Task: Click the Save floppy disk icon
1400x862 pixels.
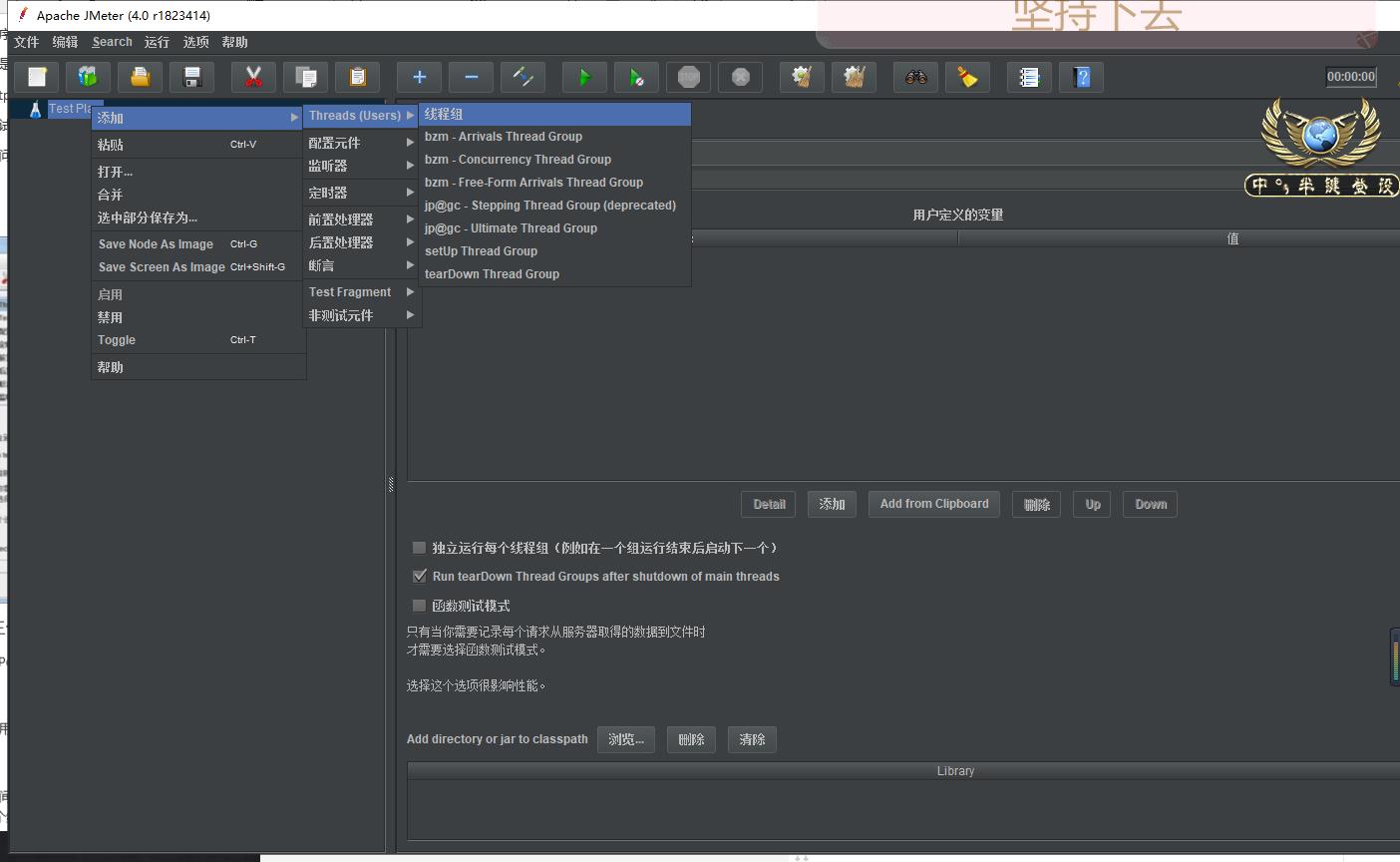Action: 192,77
